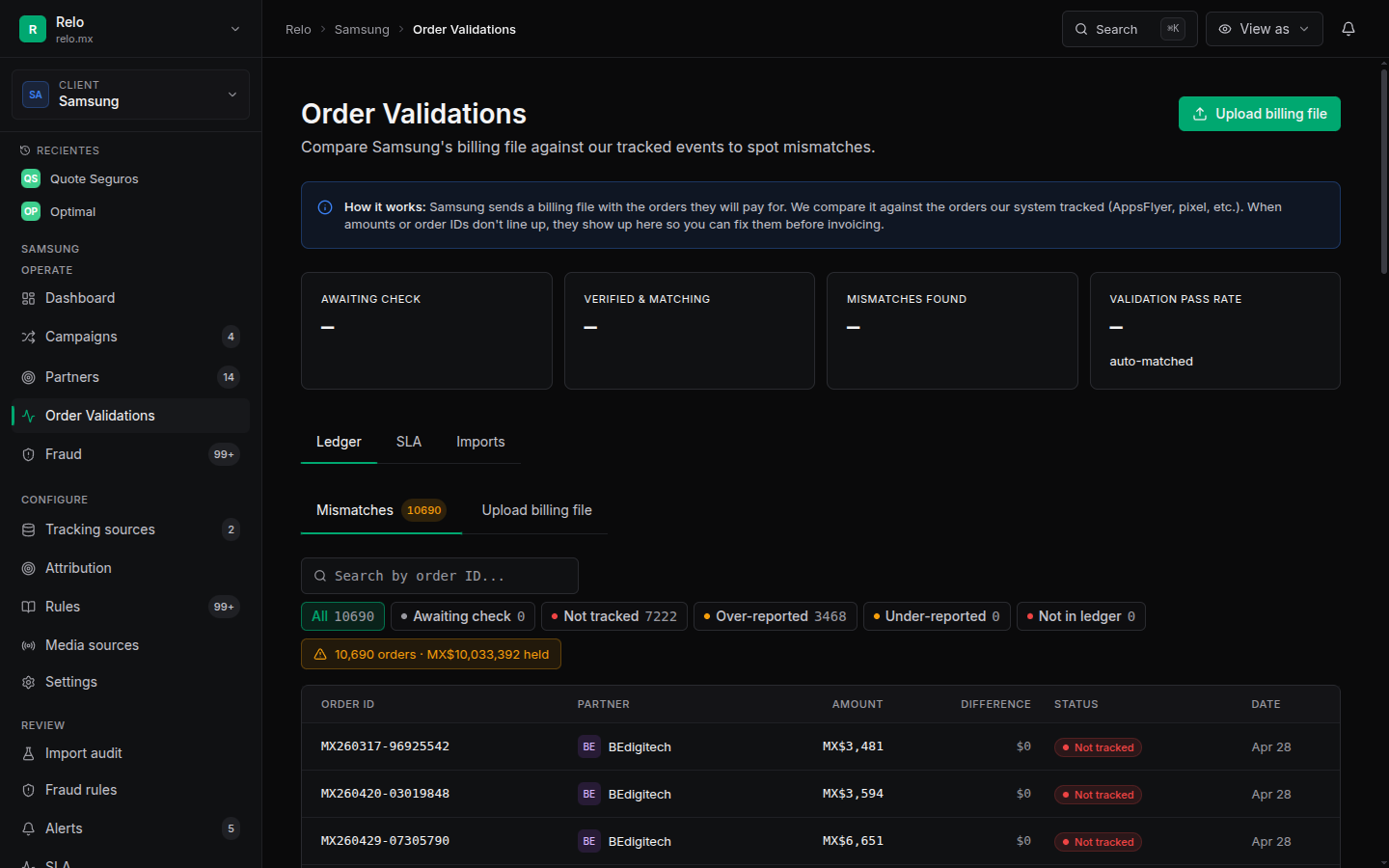1389x868 pixels.
Task: Click the Relo green R logo
Action: click(x=33, y=29)
